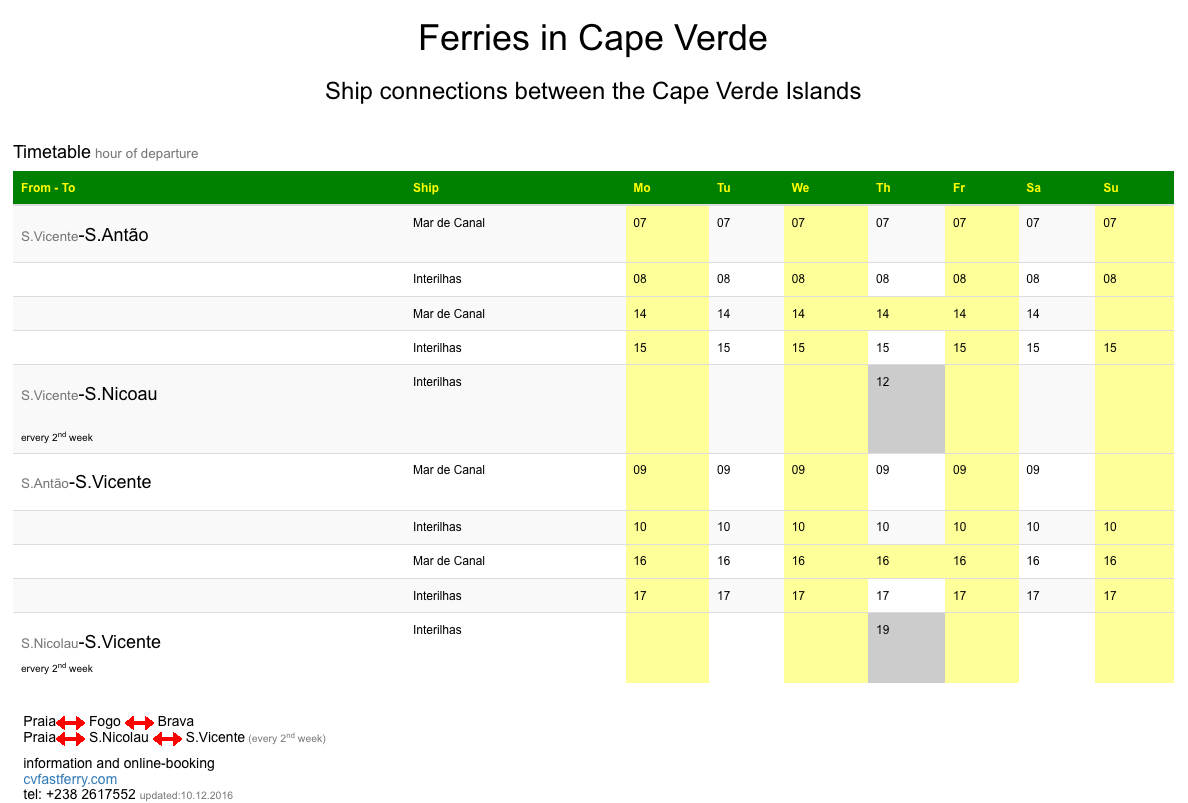
Task: Click the "Timetable" section heading
Action: tap(52, 152)
